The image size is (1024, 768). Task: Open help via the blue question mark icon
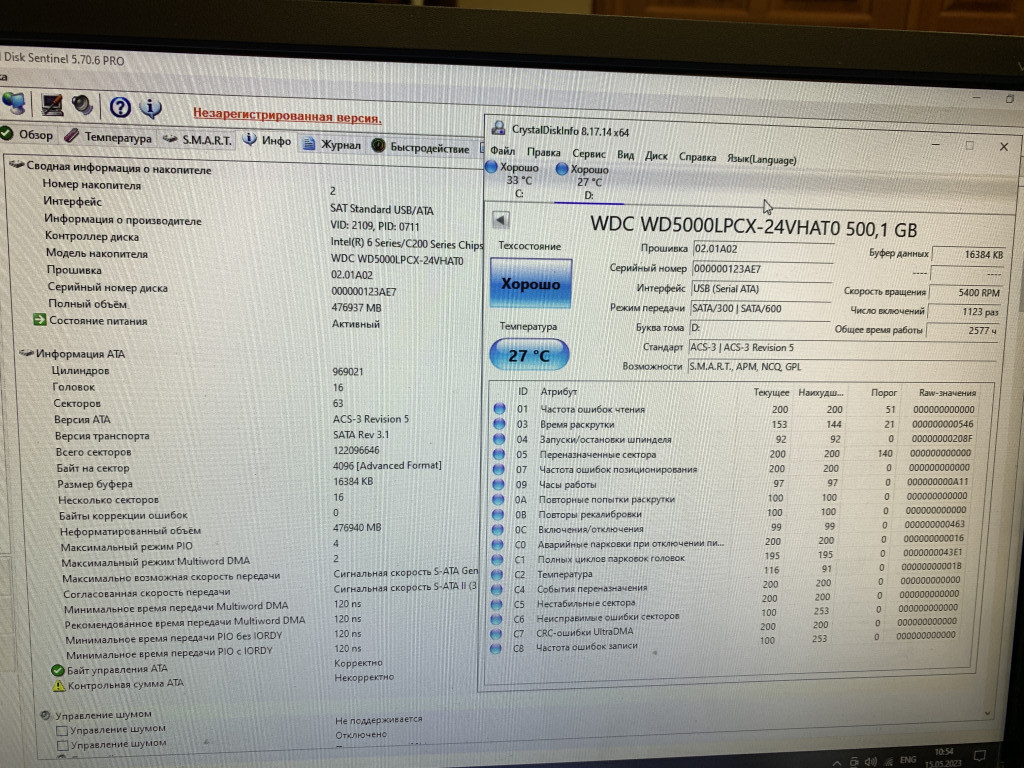[x=120, y=106]
